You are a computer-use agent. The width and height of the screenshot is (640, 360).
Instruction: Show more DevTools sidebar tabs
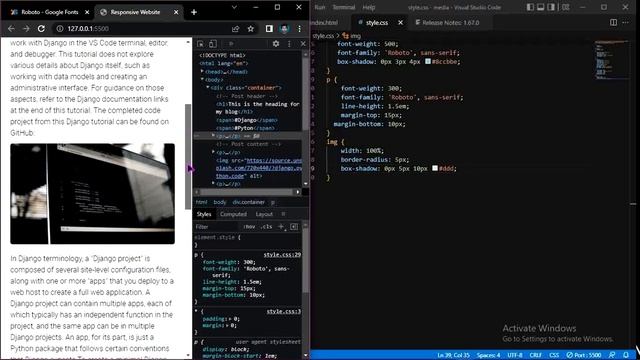pos(283,214)
